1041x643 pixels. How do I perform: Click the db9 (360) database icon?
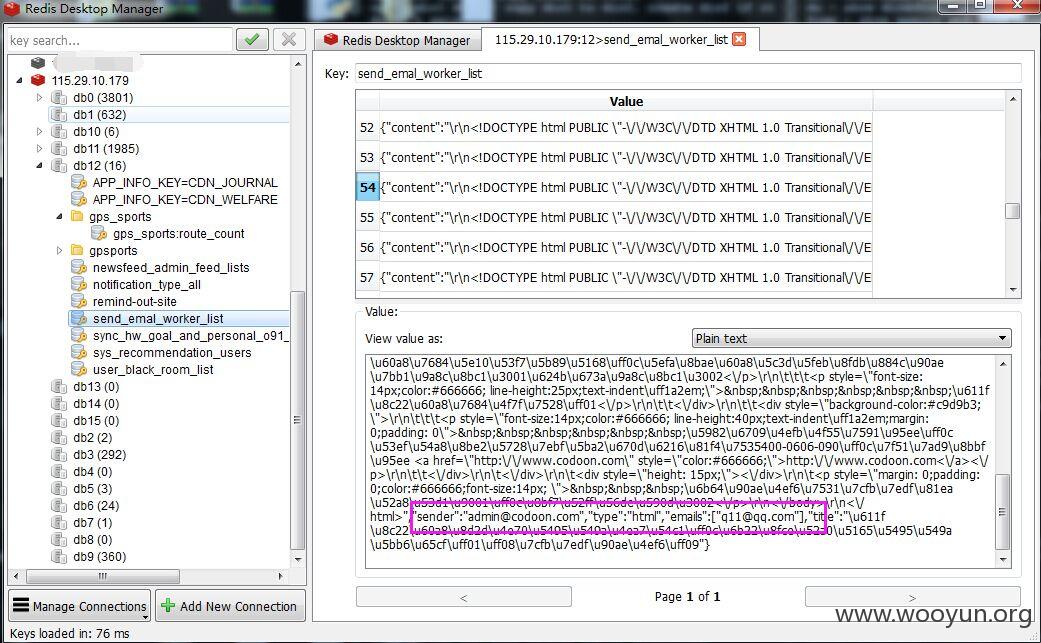pyautogui.click(x=59, y=557)
